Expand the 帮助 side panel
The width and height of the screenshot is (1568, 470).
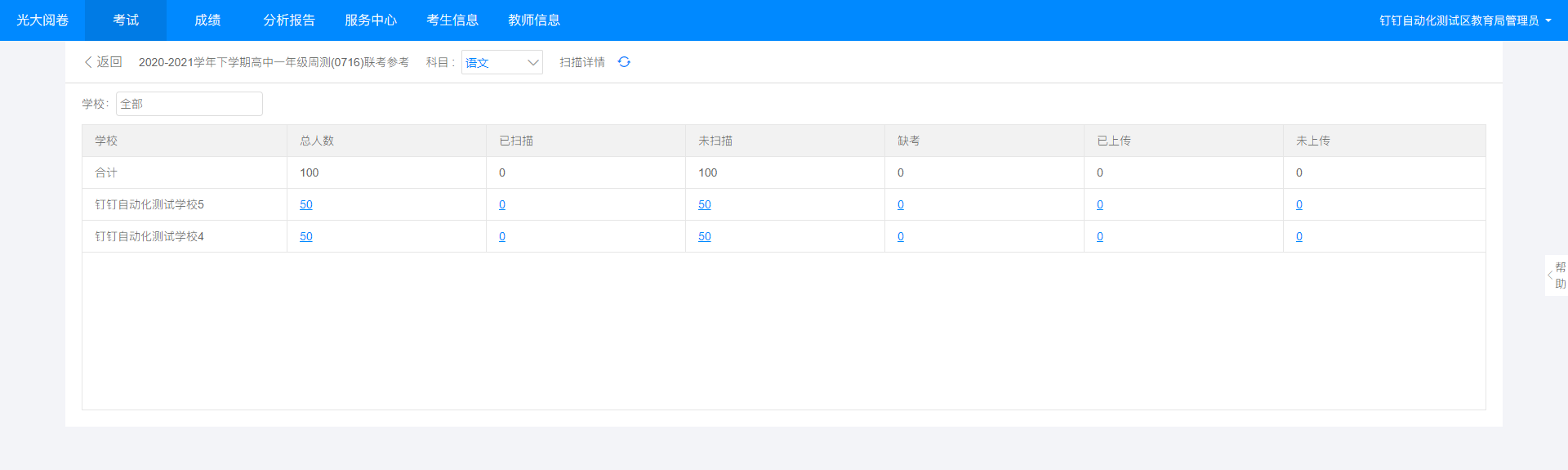(x=1556, y=275)
